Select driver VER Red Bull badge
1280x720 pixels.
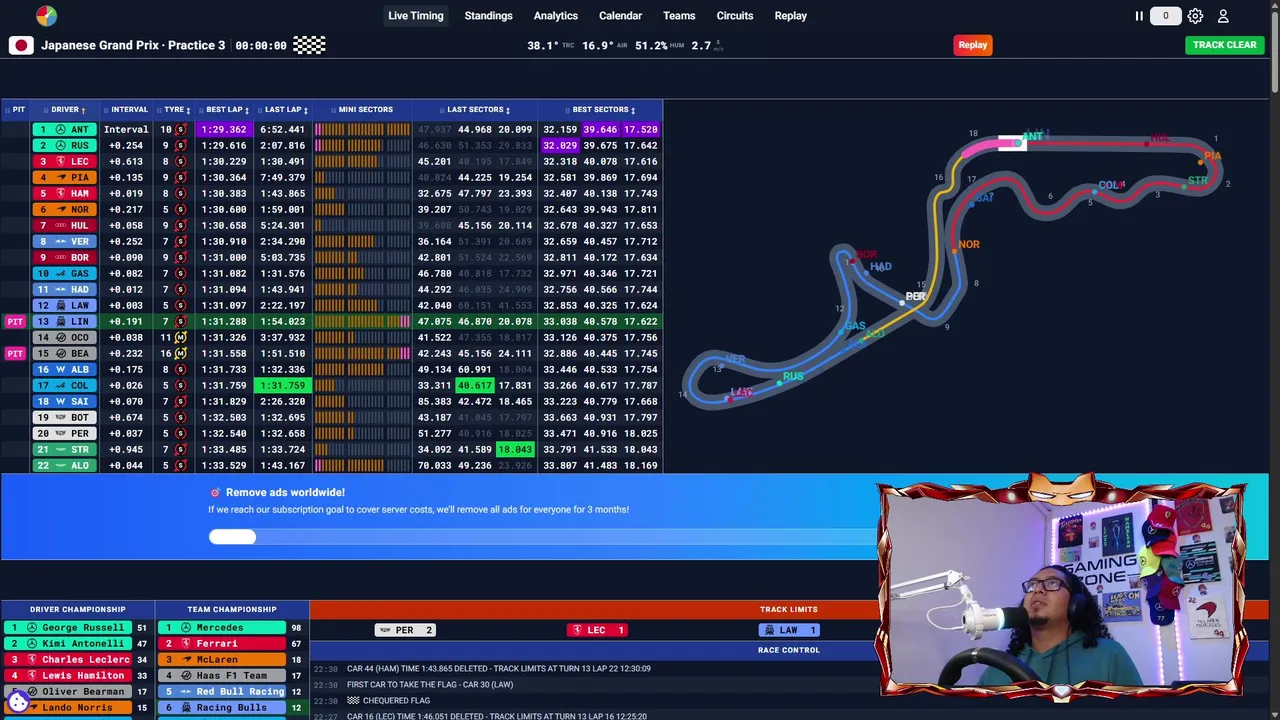point(64,241)
